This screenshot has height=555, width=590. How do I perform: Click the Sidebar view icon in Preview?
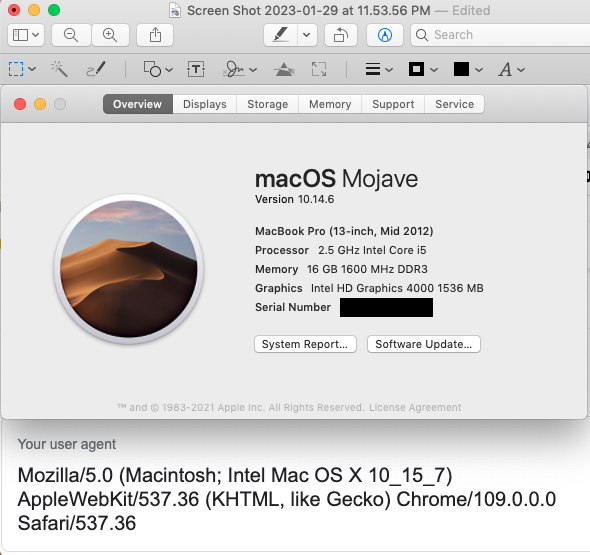click(20, 35)
